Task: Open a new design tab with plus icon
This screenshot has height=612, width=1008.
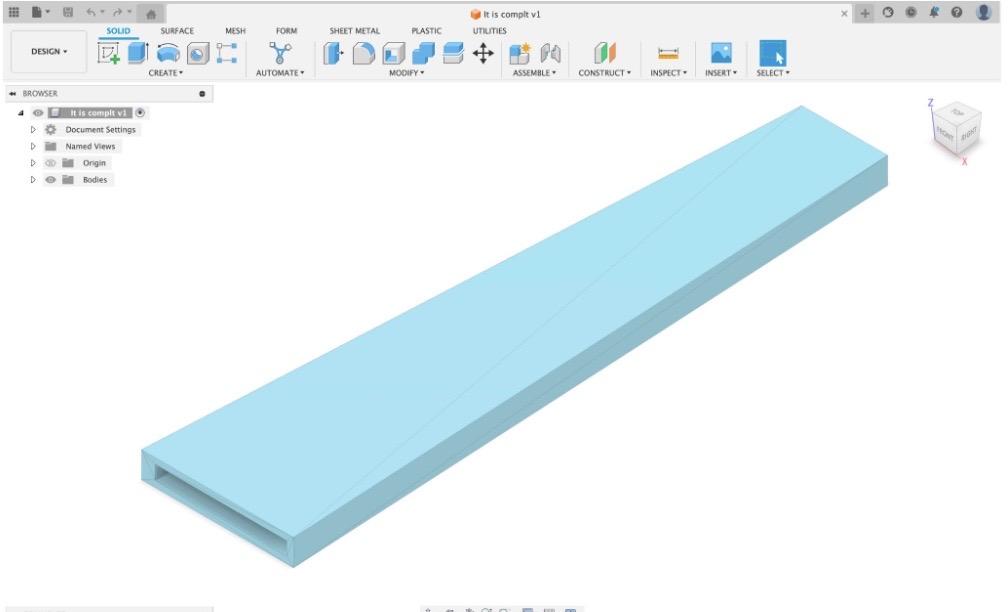Action: tap(865, 13)
